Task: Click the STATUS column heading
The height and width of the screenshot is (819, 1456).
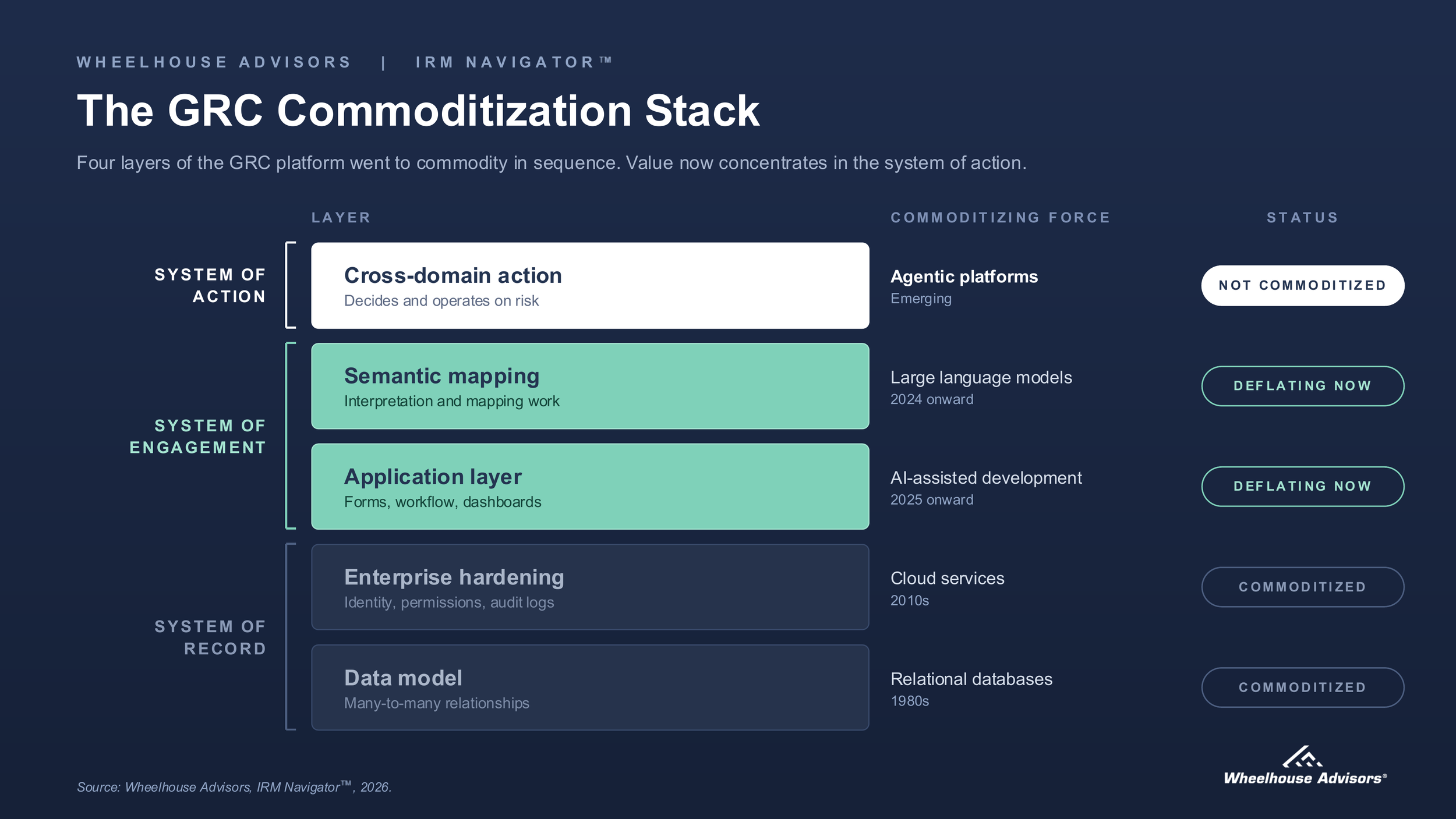Action: pyautogui.click(x=1303, y=218)
